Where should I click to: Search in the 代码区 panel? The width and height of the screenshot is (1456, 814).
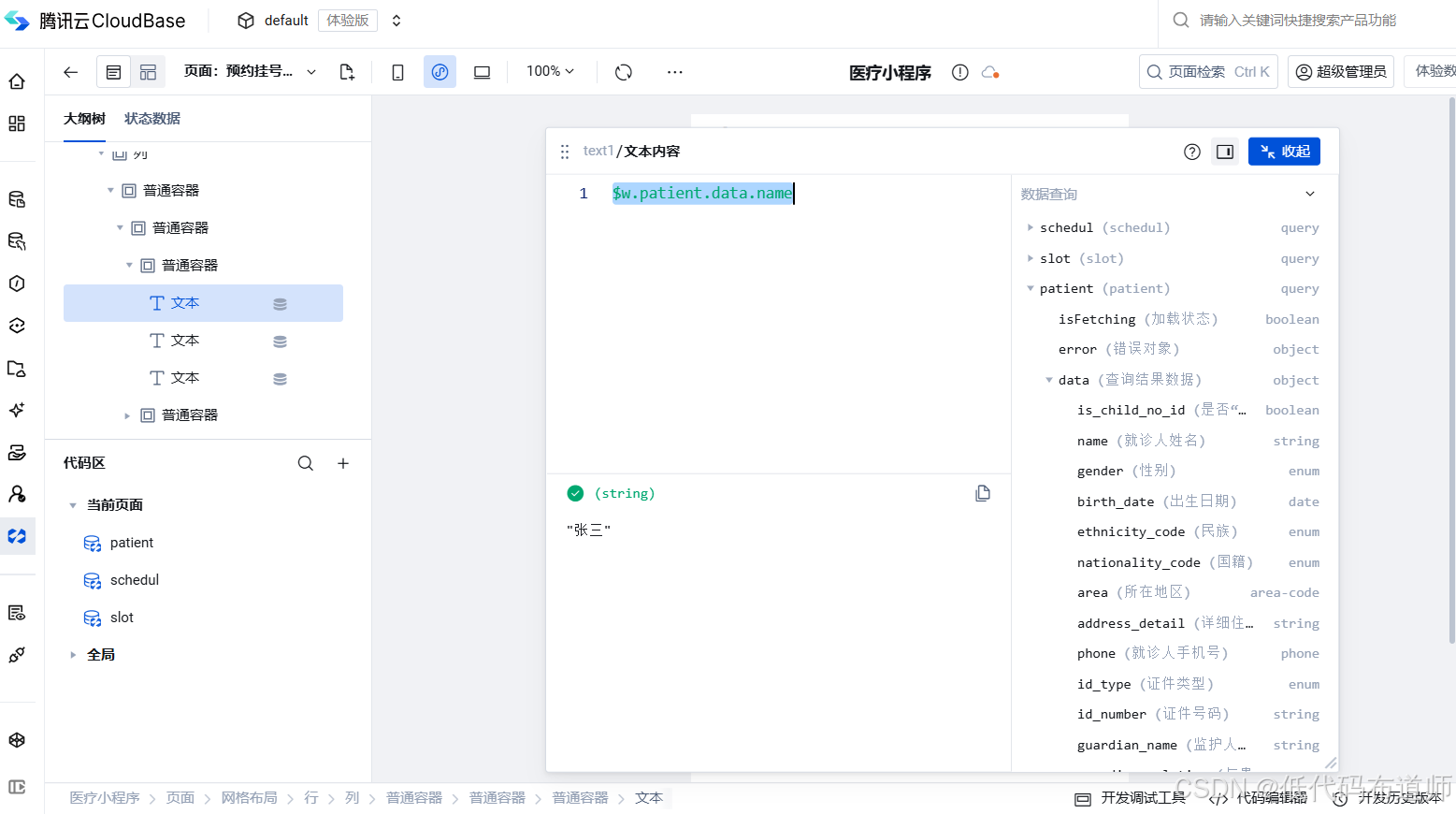[x=306, y=463]
